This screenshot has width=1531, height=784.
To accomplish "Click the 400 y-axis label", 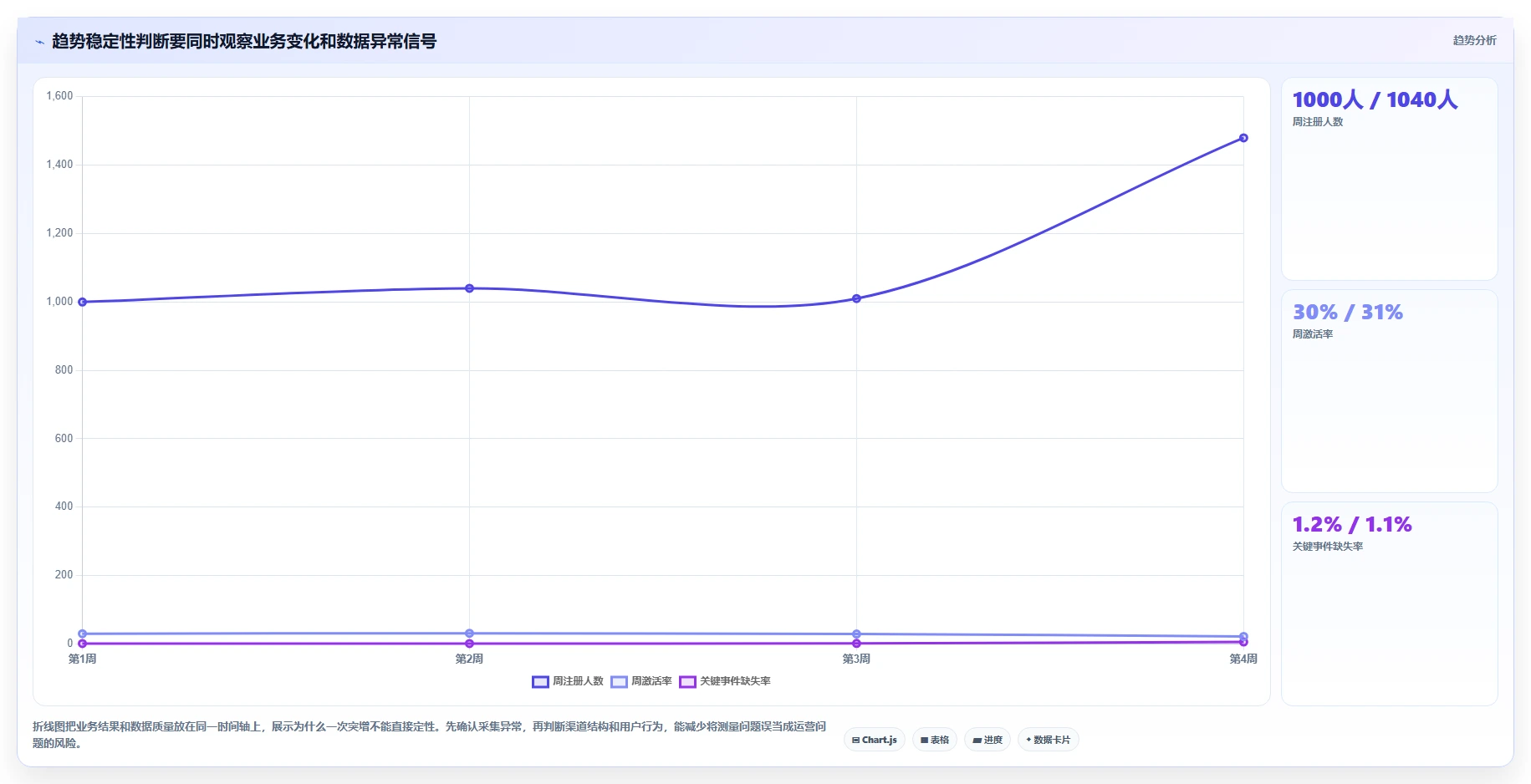I will [x=64, y=507].
